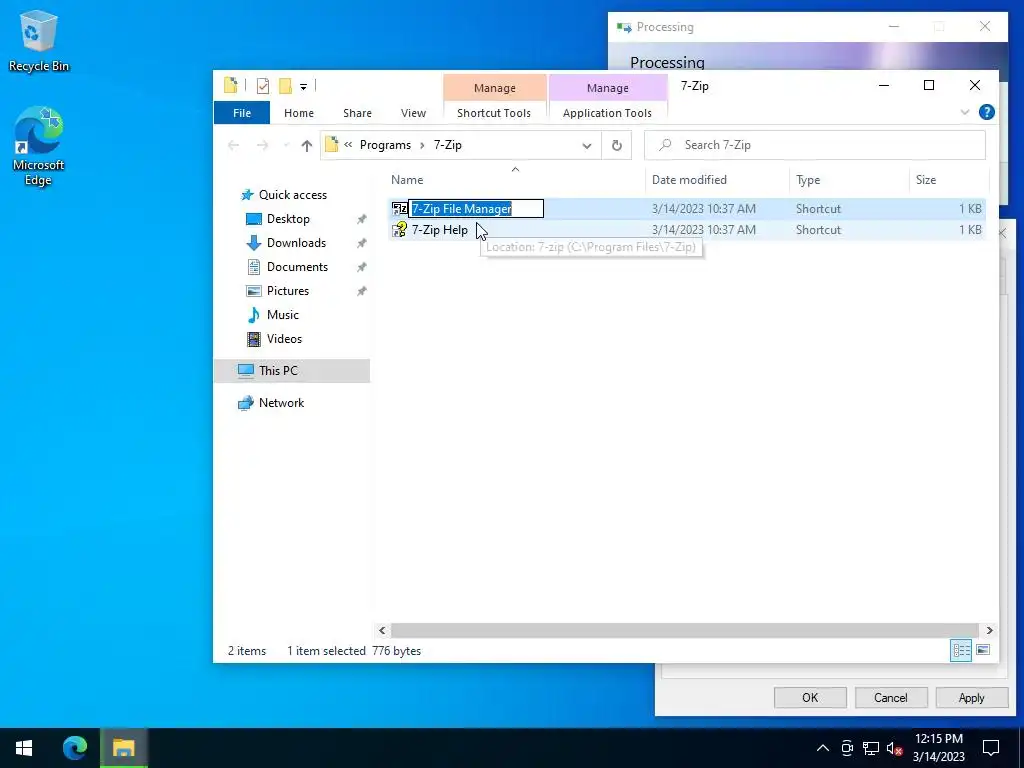Click the horizontal scrollbar left arrow

point(382,630)
